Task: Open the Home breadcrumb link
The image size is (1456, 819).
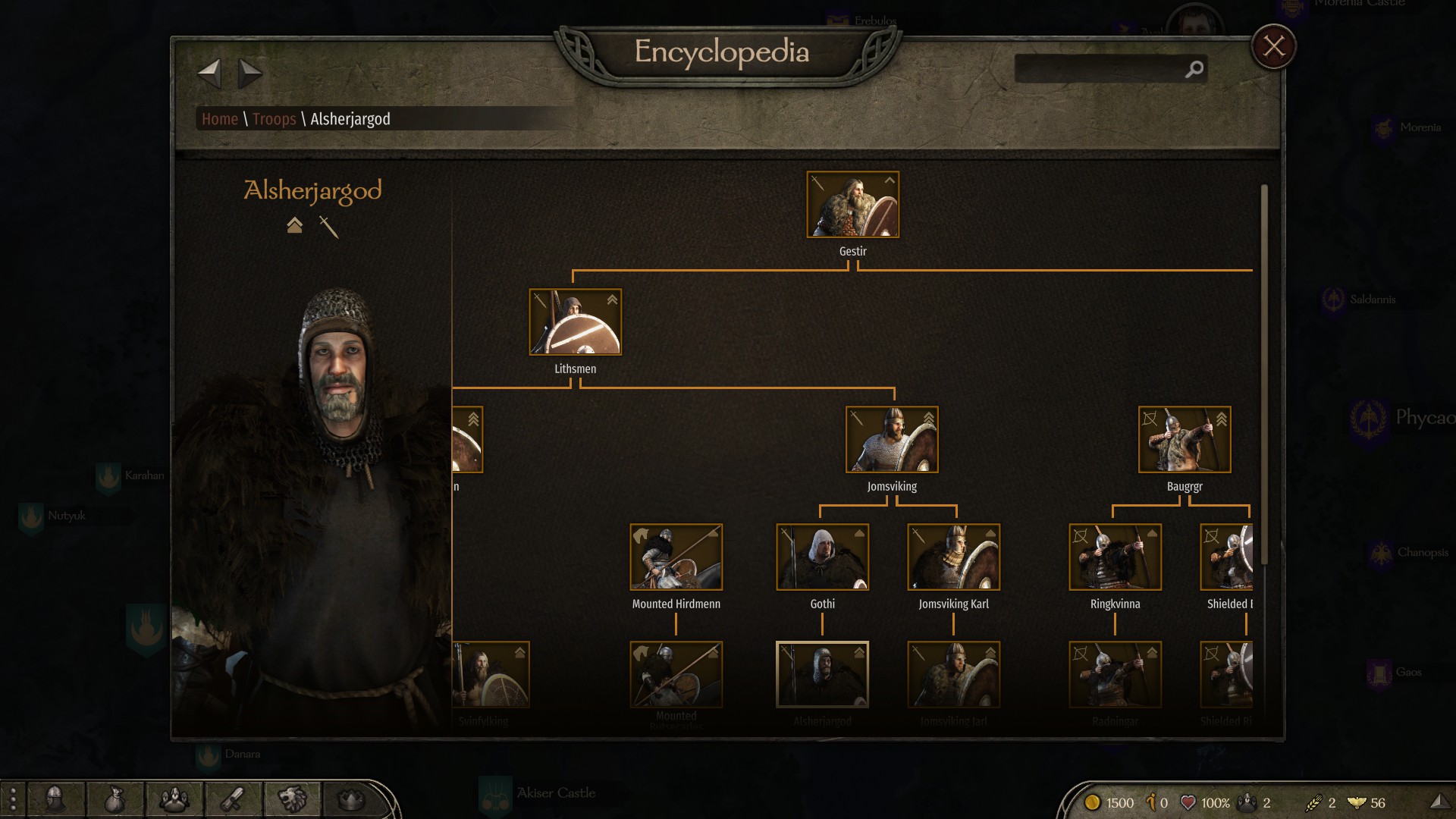Action: tap(220, 119)
